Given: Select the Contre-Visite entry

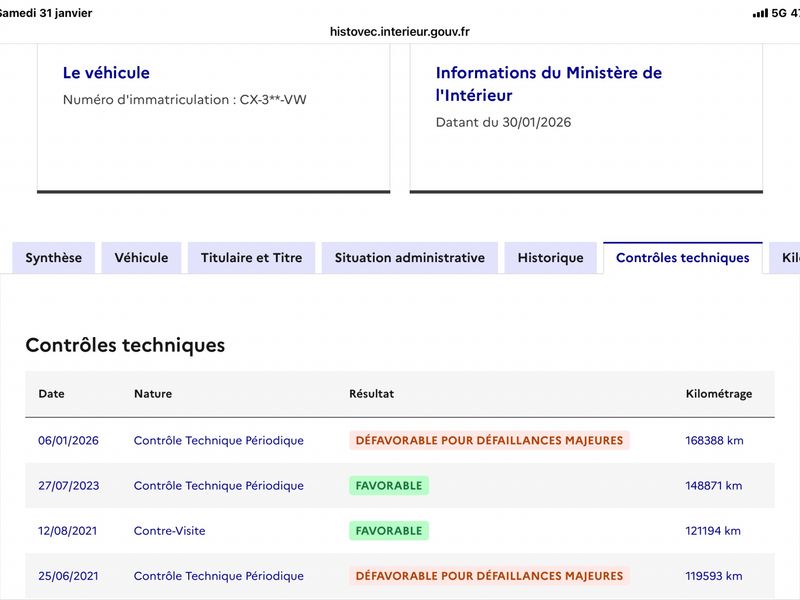Looking at the screenshot, I should pyautogui.click(x=169, y=531).
